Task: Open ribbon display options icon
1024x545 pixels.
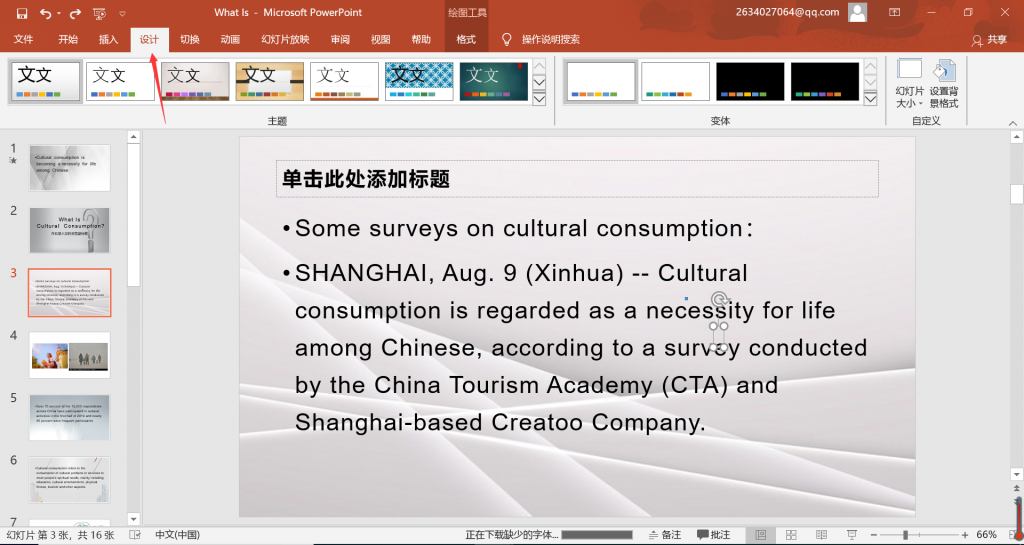Action: coord(894,12)
